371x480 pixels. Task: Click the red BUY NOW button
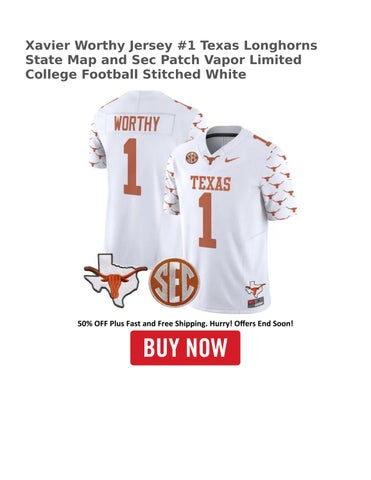pyautogui.click(x=185, y=348)
